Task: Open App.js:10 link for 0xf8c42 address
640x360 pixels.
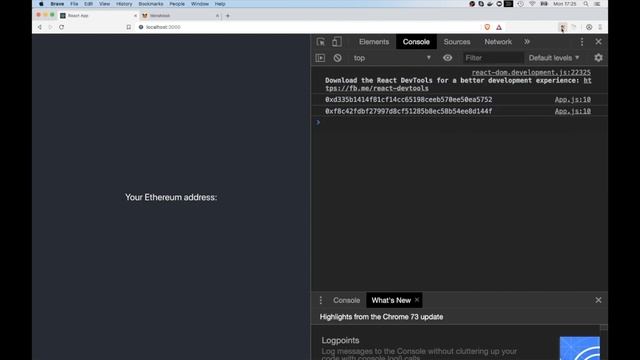Action: (572, 111)
